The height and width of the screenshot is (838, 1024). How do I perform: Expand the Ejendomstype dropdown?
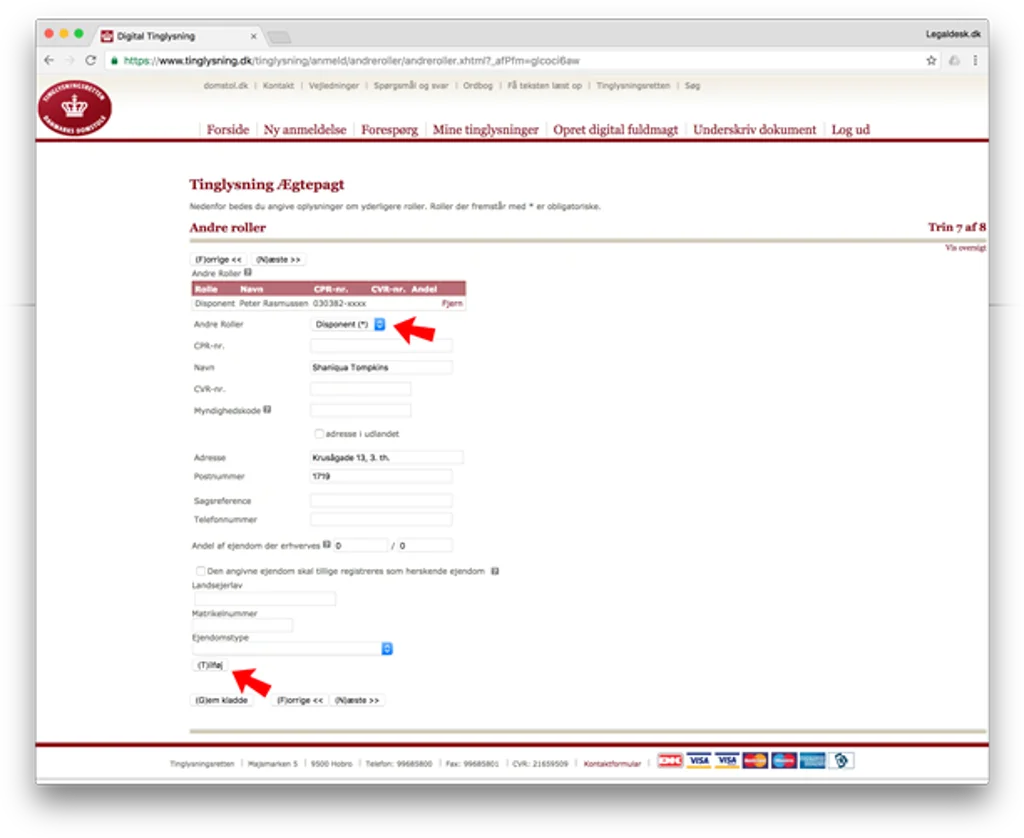click(x=293, y=649)
